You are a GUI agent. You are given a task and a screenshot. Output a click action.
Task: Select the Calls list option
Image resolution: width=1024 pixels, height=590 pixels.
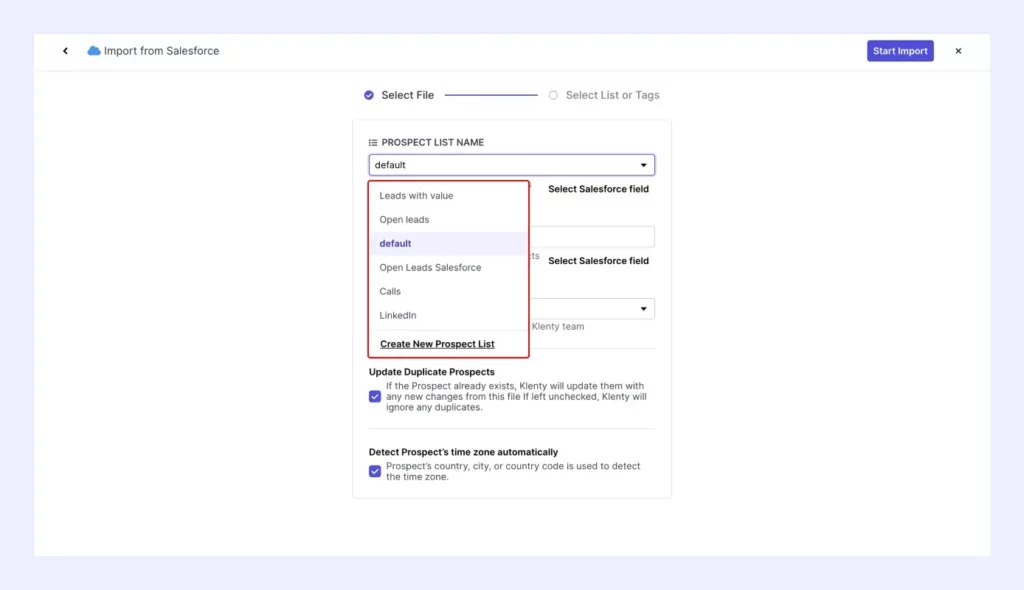[x=448, y=291]
